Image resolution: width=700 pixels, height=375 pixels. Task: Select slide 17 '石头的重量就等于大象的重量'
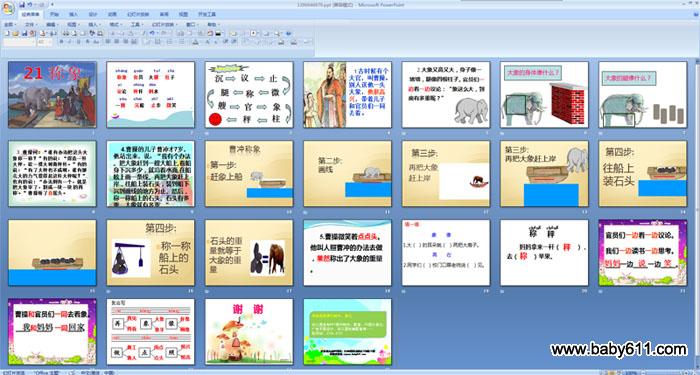pos(249,253)
